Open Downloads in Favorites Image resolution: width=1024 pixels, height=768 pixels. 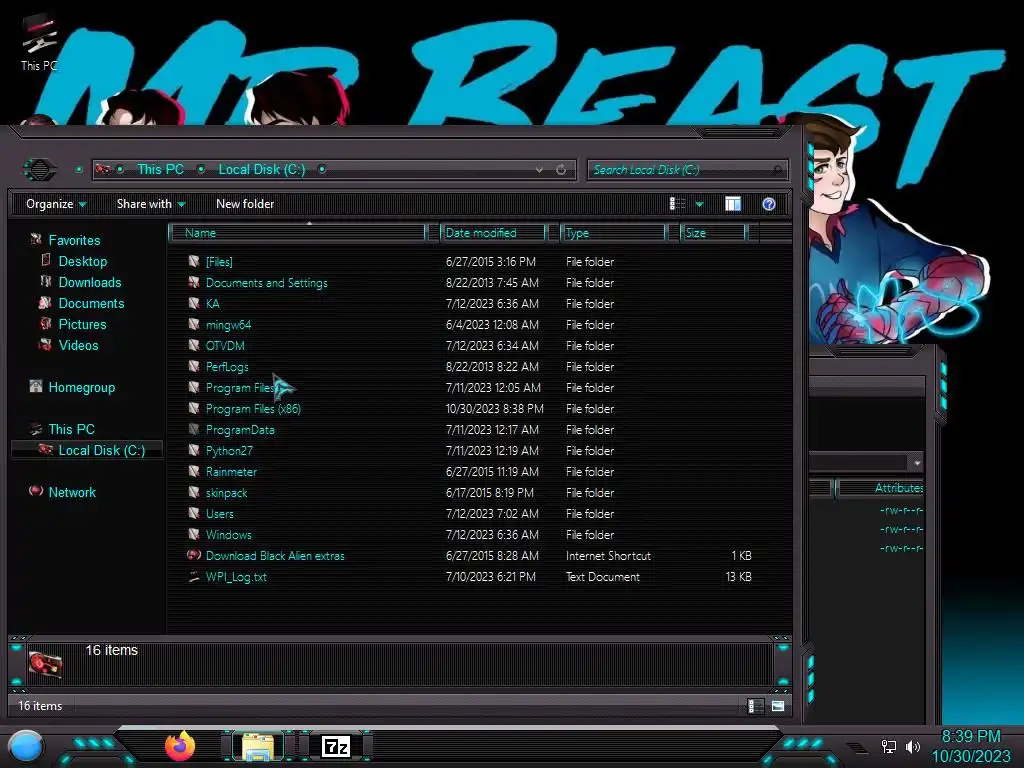point(90,282)
